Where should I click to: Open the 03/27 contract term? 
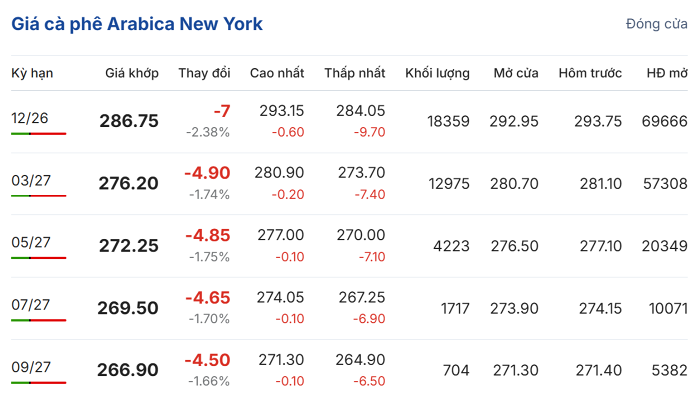31,180
